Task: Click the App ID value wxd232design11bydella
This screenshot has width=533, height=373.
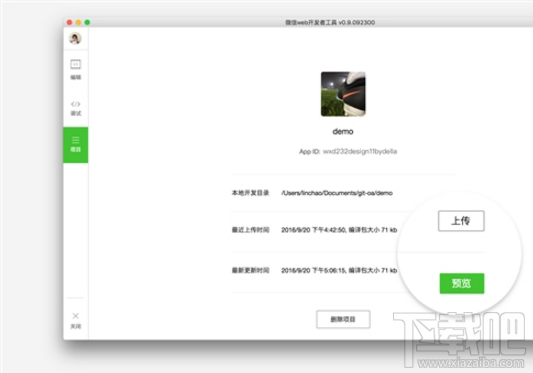Action: click(x=360, y=151)
